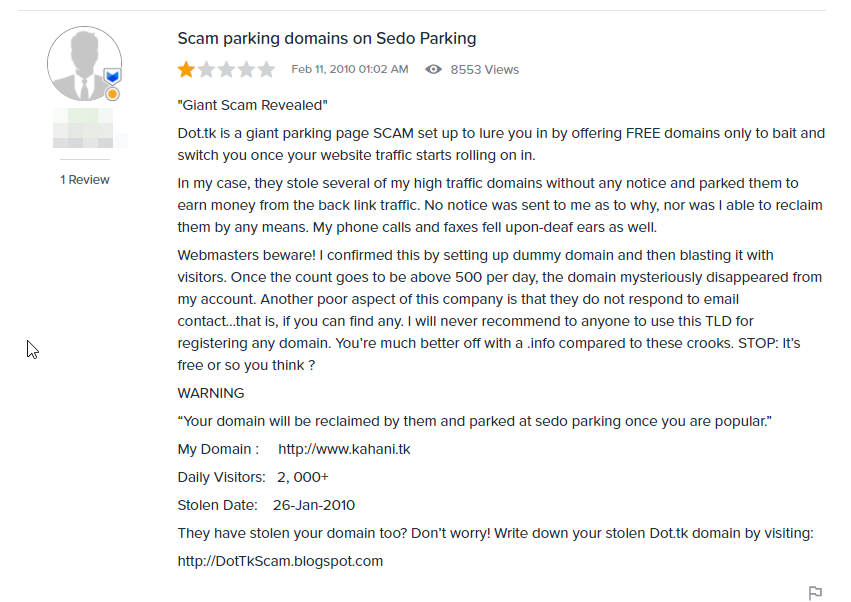Select the fifth rating star
Image resolution: width=851 pixels, height=602 pixels.
click(266, 70)
